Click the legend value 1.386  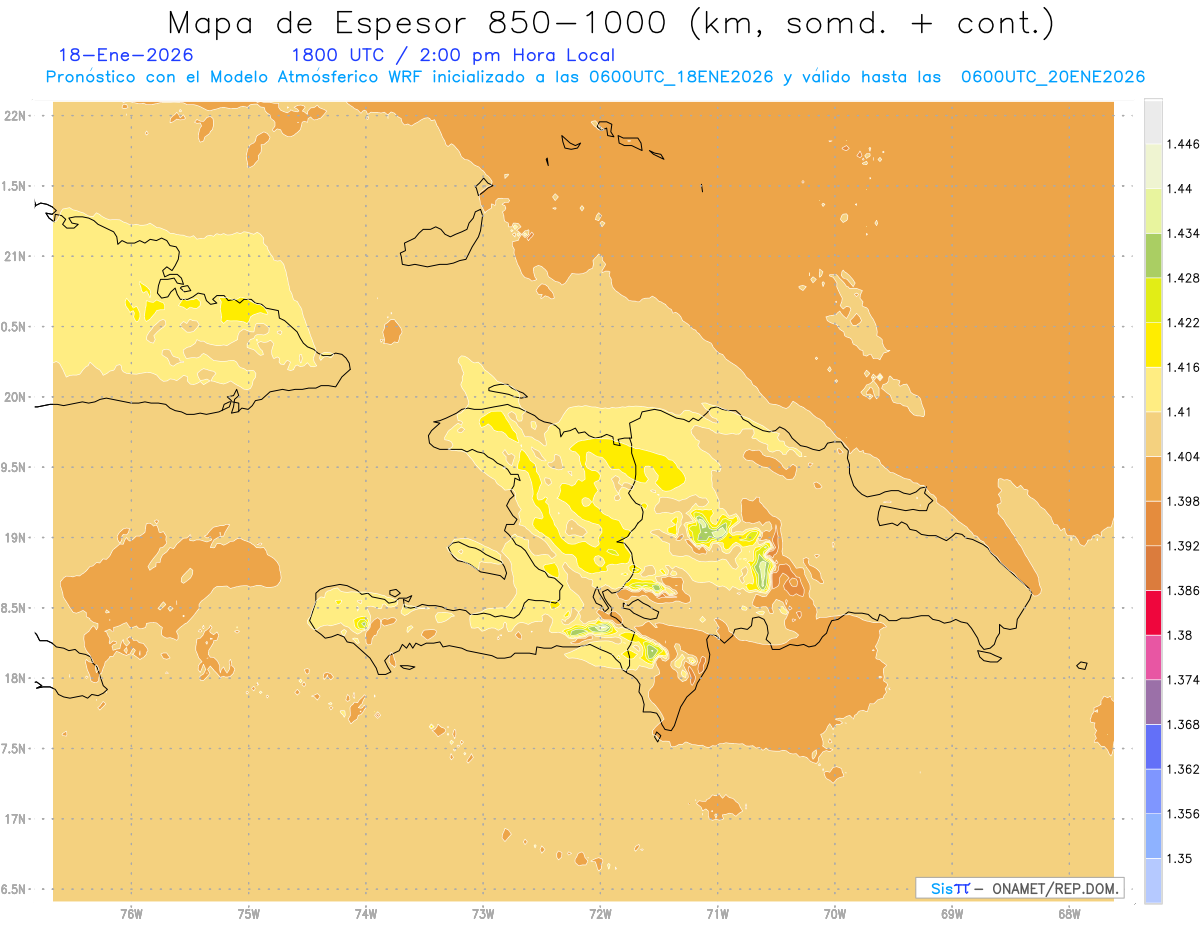click(x=1182, y=590)
